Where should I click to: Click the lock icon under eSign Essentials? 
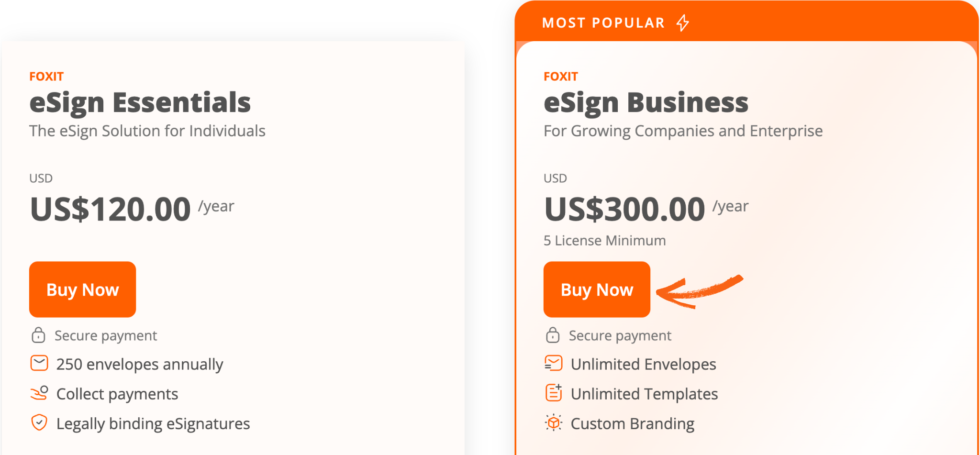click(39, 336)
